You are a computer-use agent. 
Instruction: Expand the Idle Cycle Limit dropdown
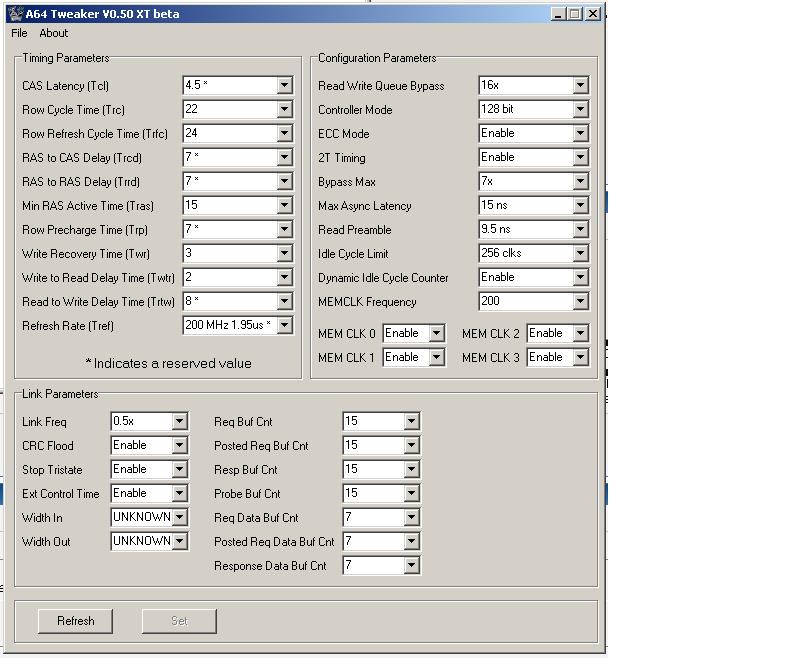581,253
